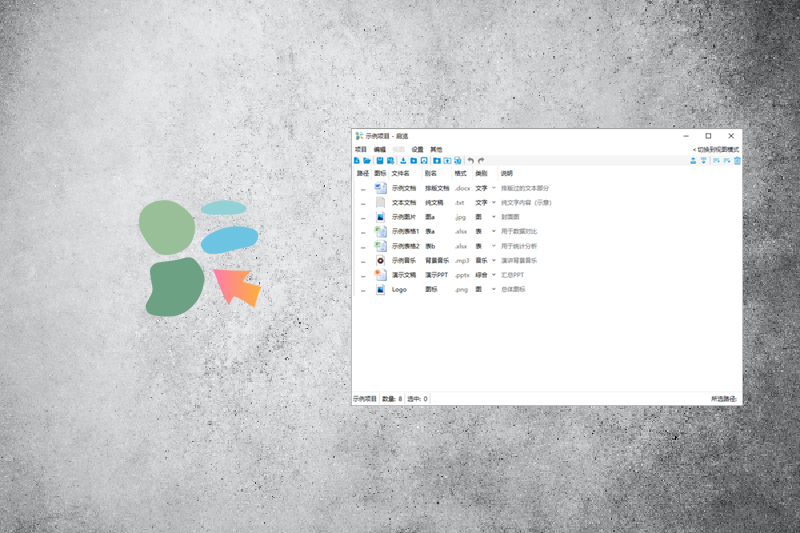Select the file name 示例表格1

[406, 232]
